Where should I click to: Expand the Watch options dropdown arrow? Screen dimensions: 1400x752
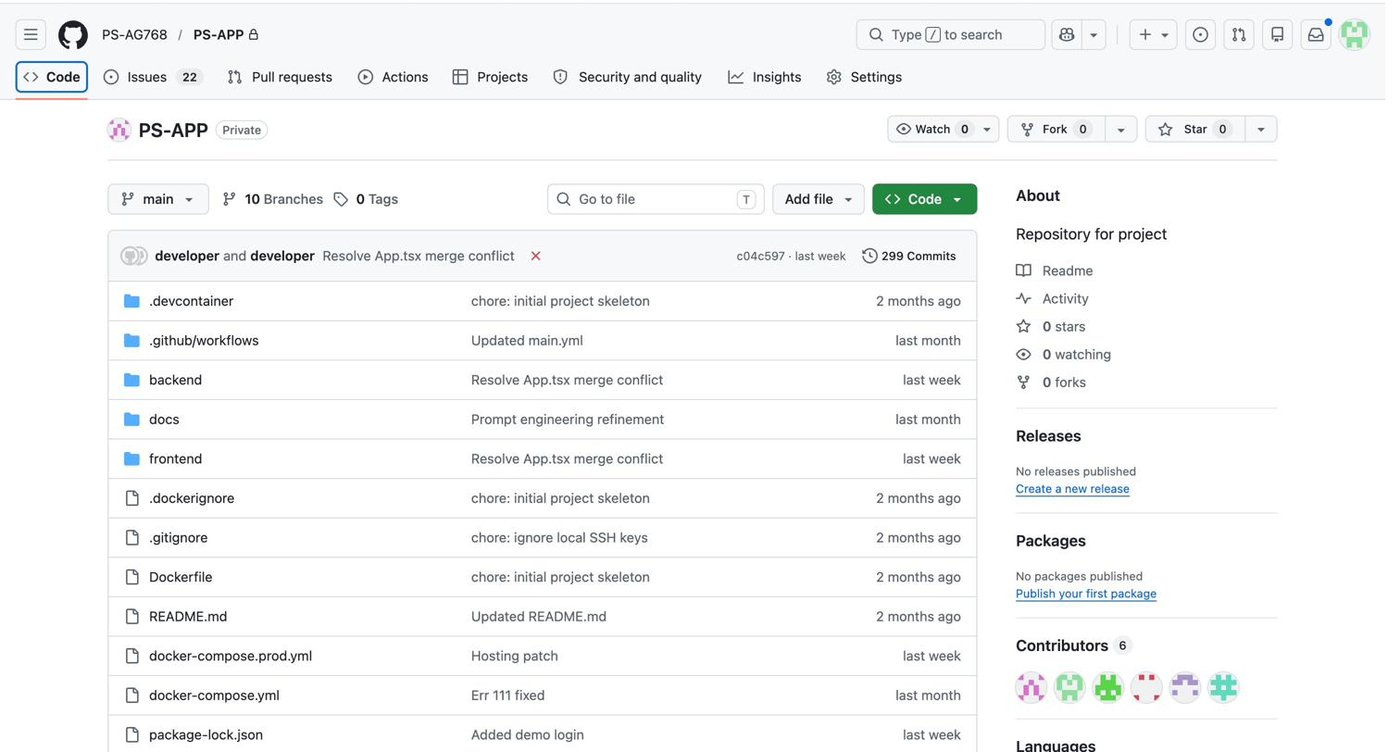click(987, 129)
